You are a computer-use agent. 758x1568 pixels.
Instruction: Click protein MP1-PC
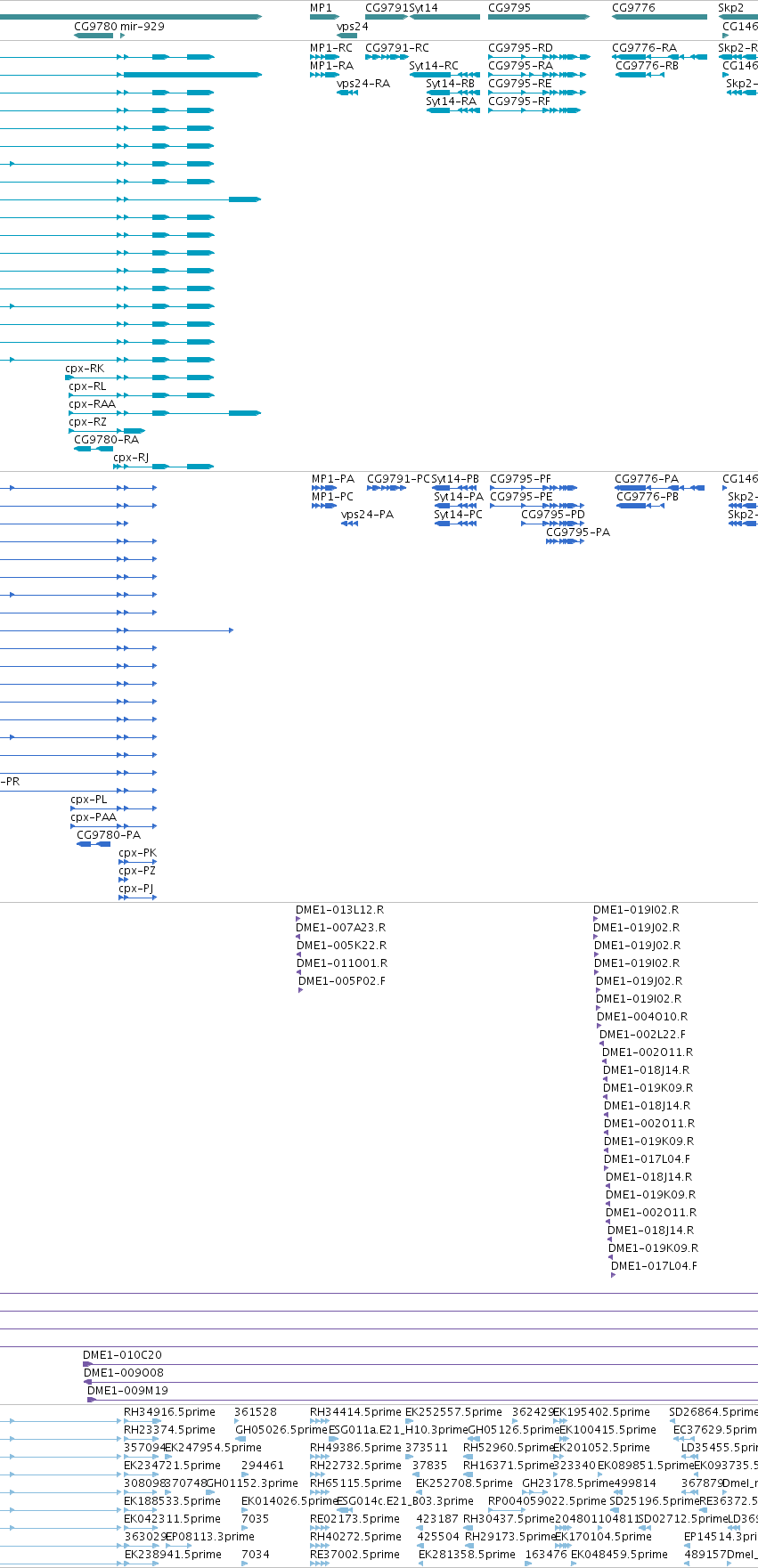332,497
